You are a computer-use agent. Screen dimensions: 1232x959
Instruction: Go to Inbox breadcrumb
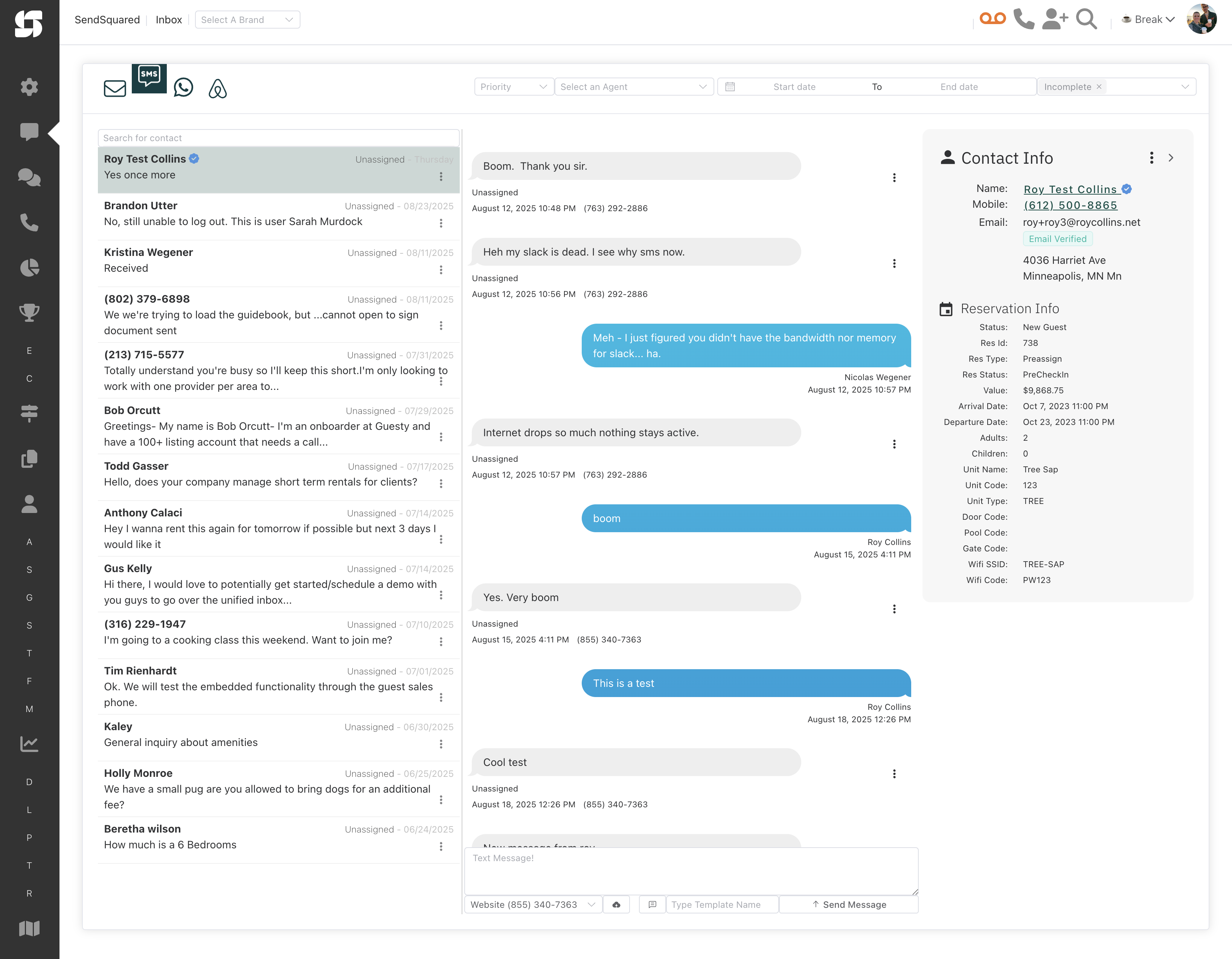169,20
